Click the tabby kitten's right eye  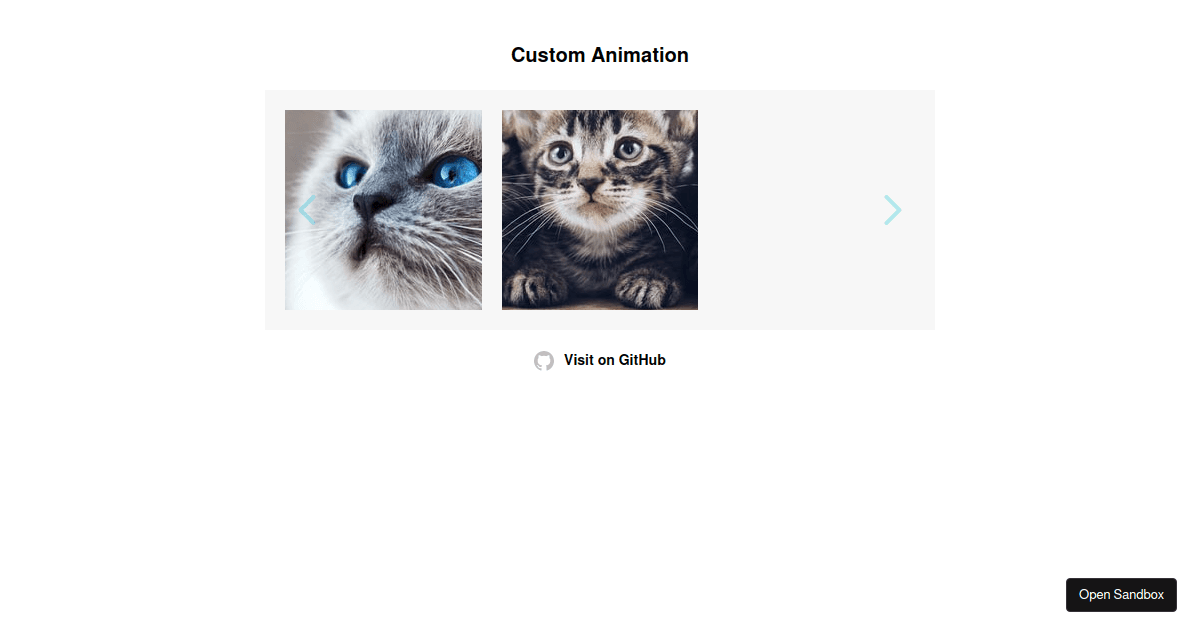(x=629, y=150)
